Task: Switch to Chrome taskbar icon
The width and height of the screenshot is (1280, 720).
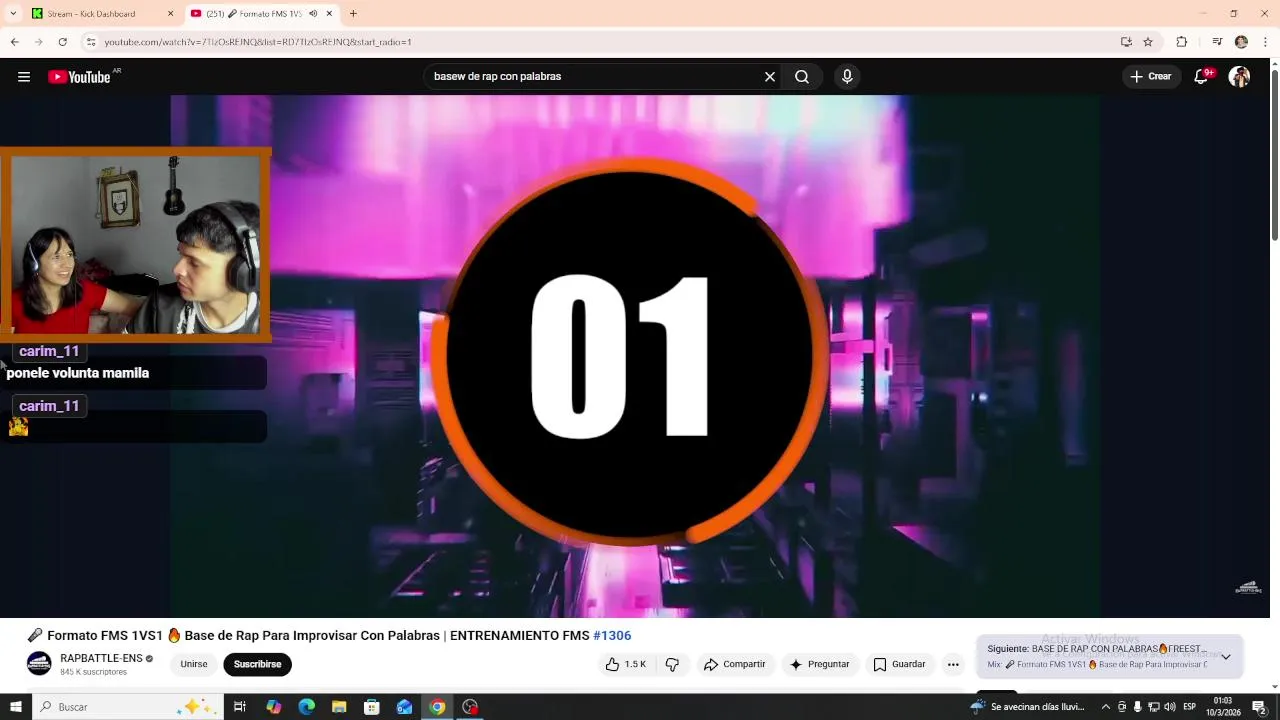Action: pyautogui.click(x=437, y=707)
